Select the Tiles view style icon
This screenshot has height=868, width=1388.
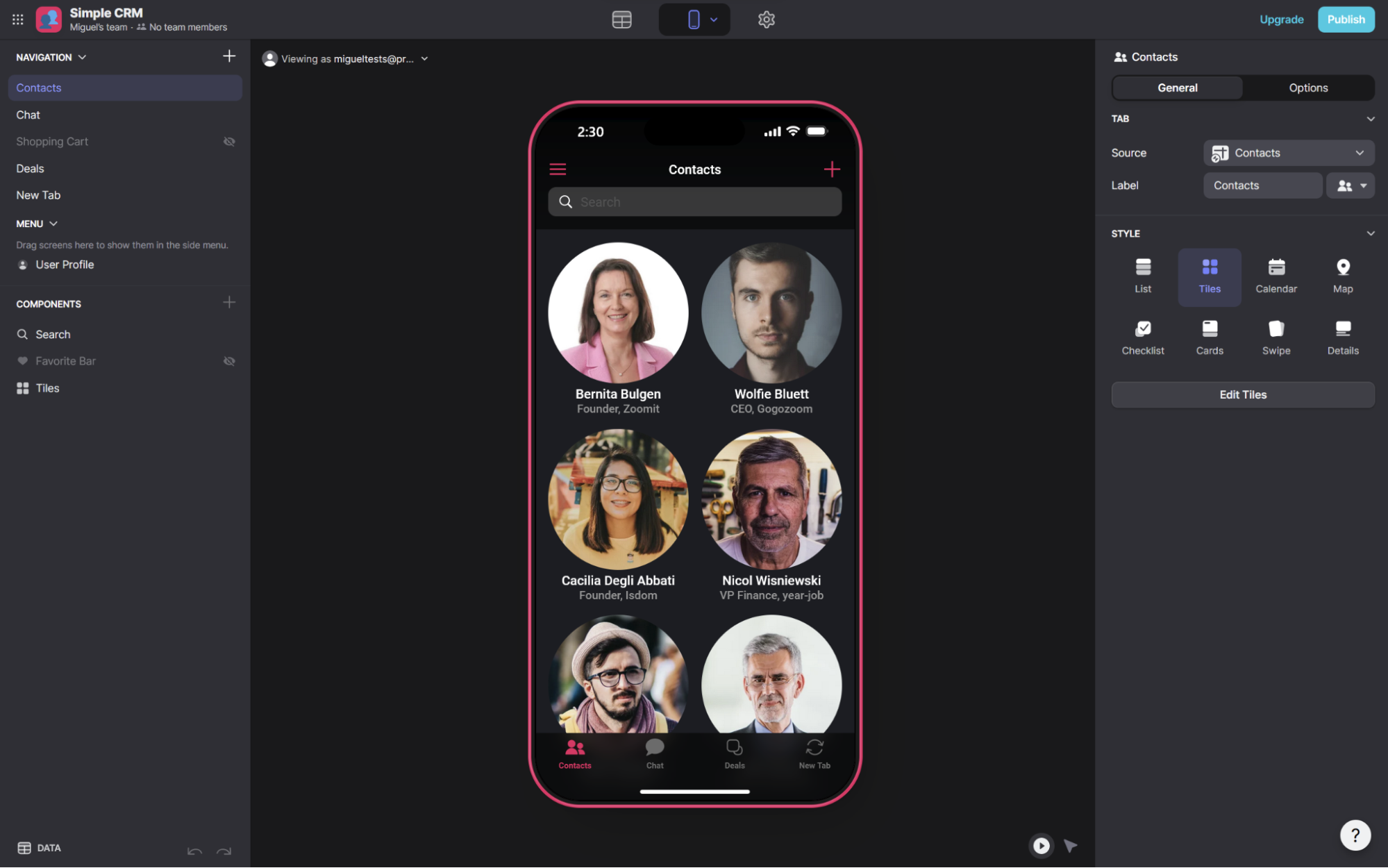[x=1210, y=275]
